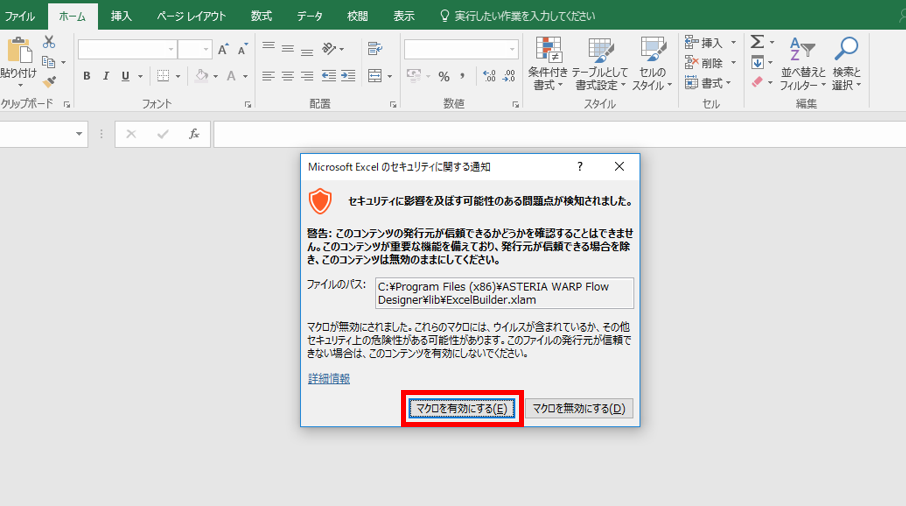Open Conditional Formatting menu
The width and height of the screenshot is (906, 506).
(548, 64)
